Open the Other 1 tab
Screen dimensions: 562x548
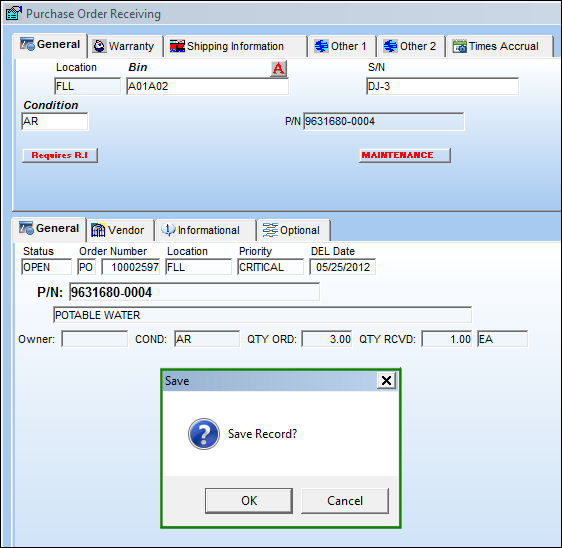tap(341, 46)
